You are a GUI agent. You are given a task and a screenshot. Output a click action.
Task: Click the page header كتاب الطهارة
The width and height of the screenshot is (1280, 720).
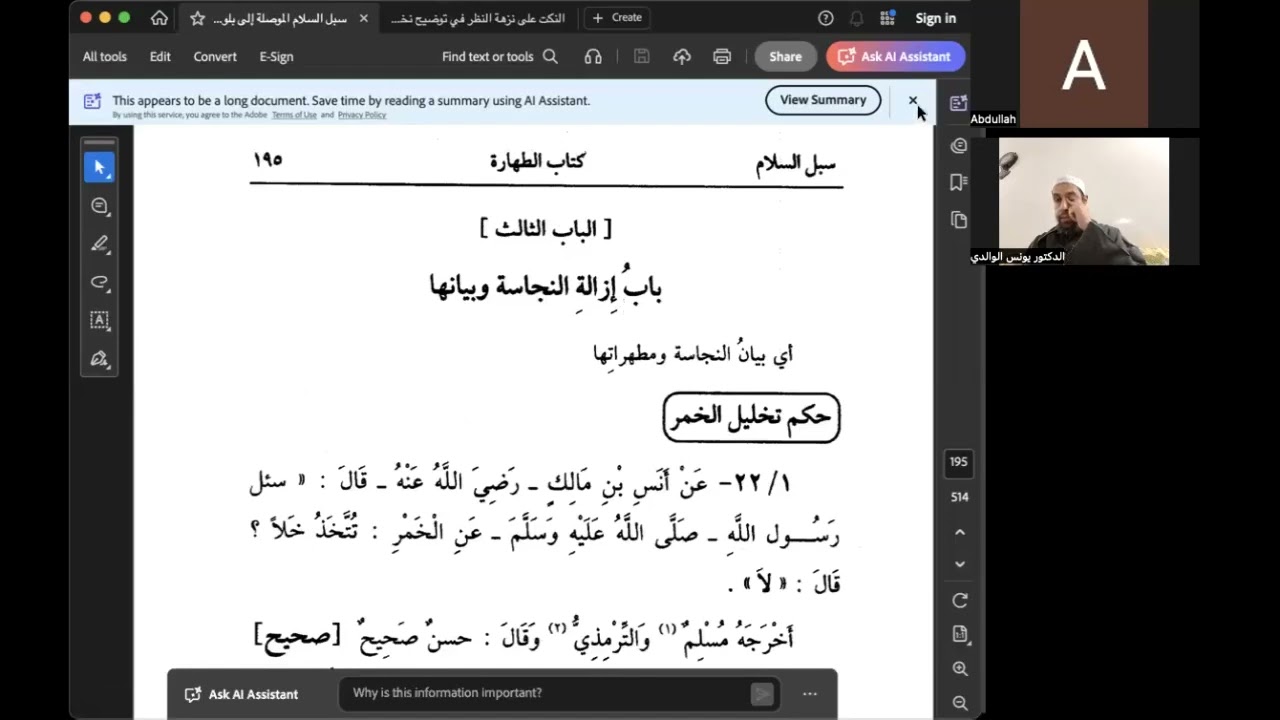tap(537, 160)
